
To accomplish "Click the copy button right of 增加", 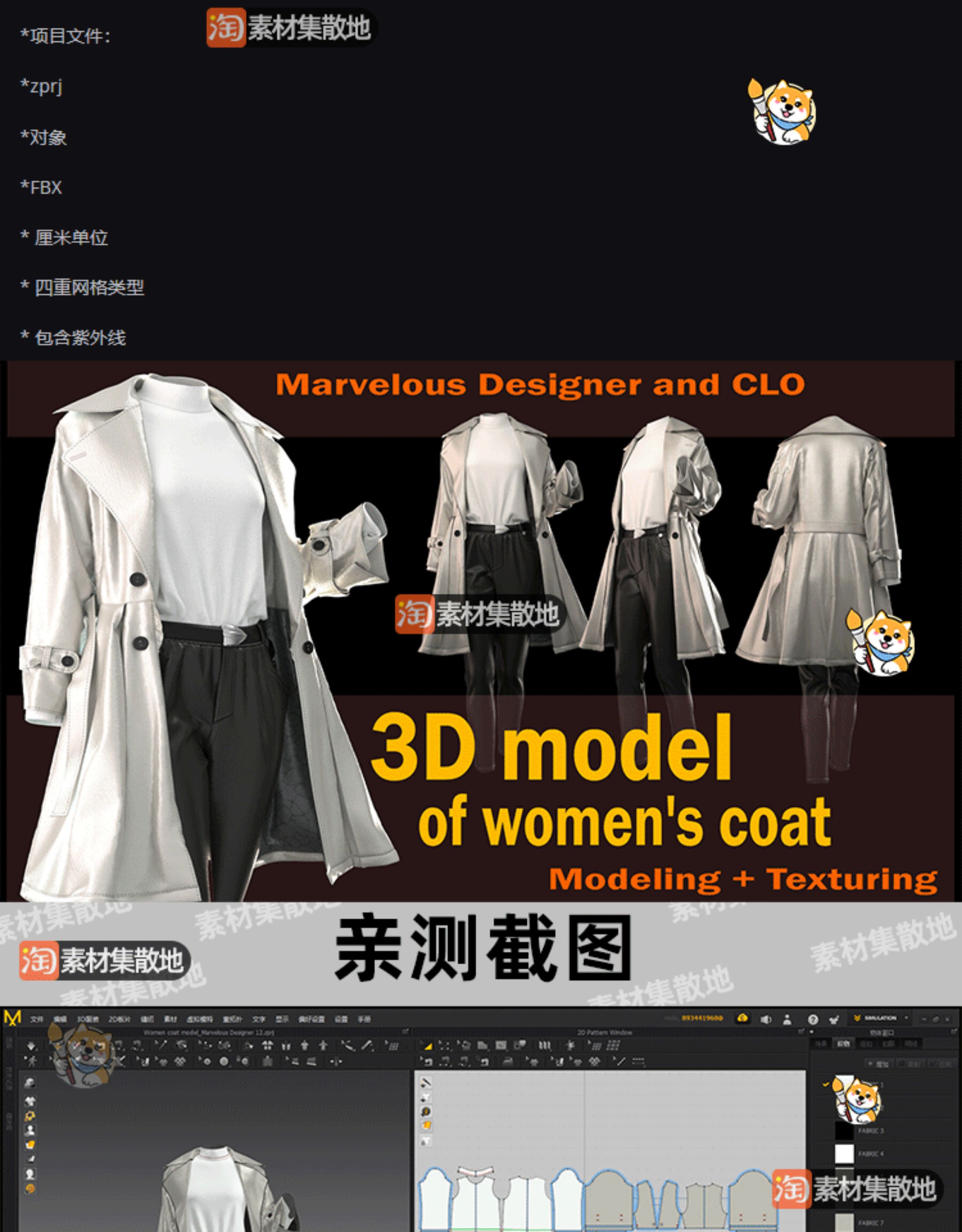I will [910, 1064].
